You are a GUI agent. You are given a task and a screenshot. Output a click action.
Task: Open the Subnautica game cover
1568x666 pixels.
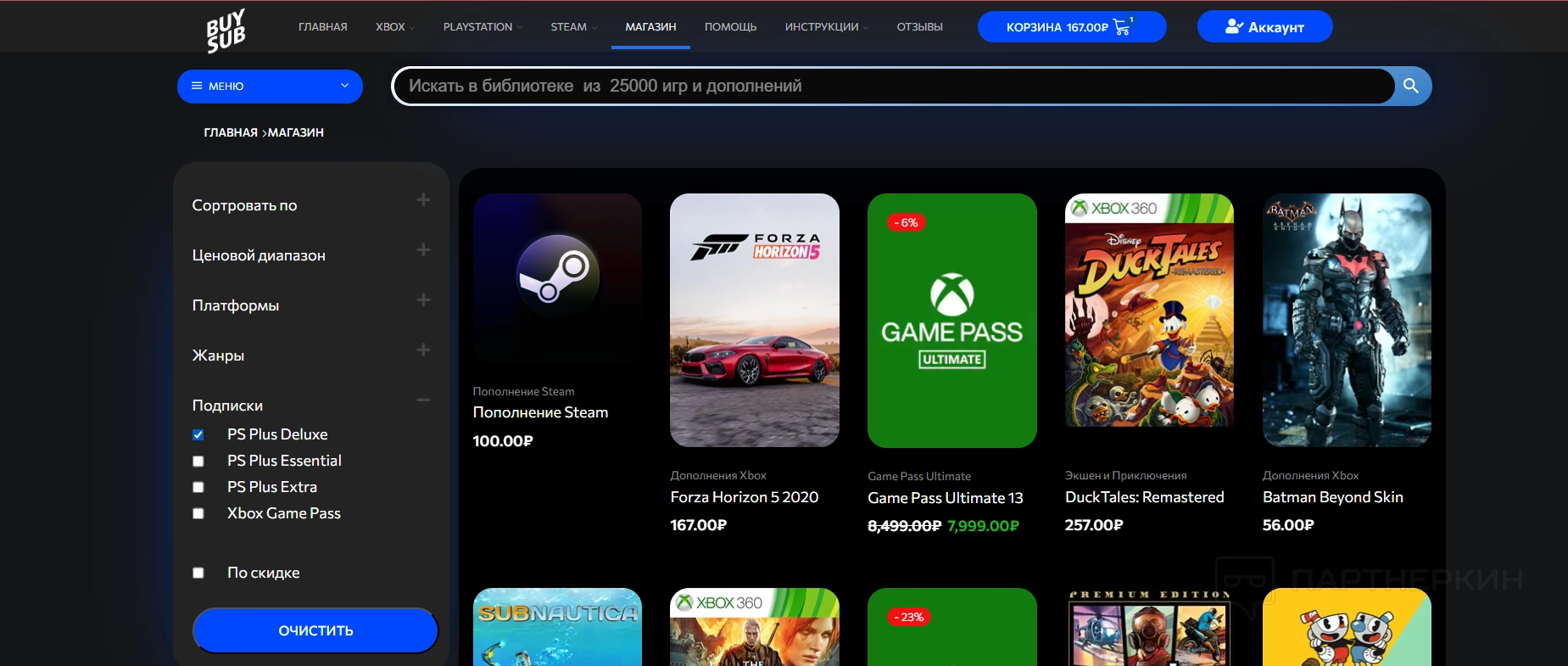(557, 627)
